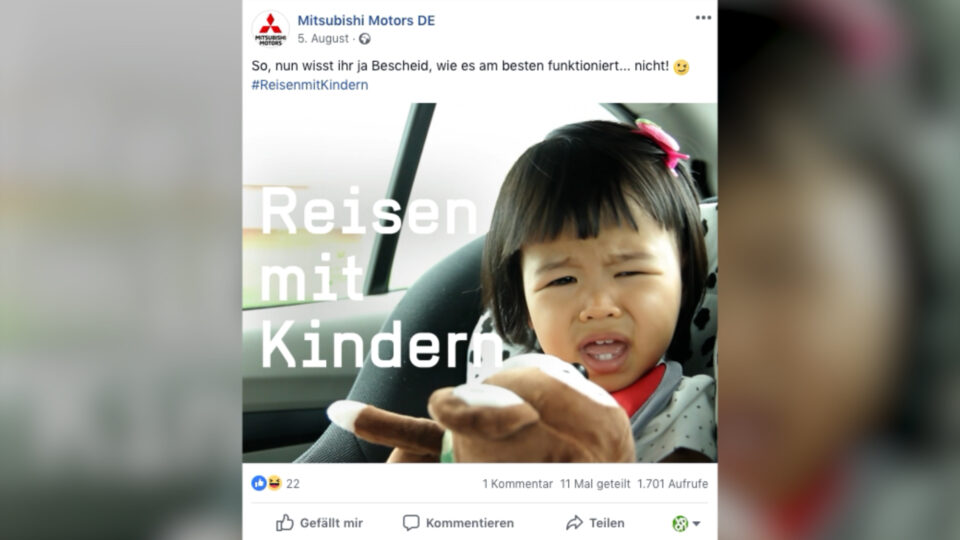Screen dimensions: 960x540
Task: Open the 5. August post date
Action: [323, 39]
